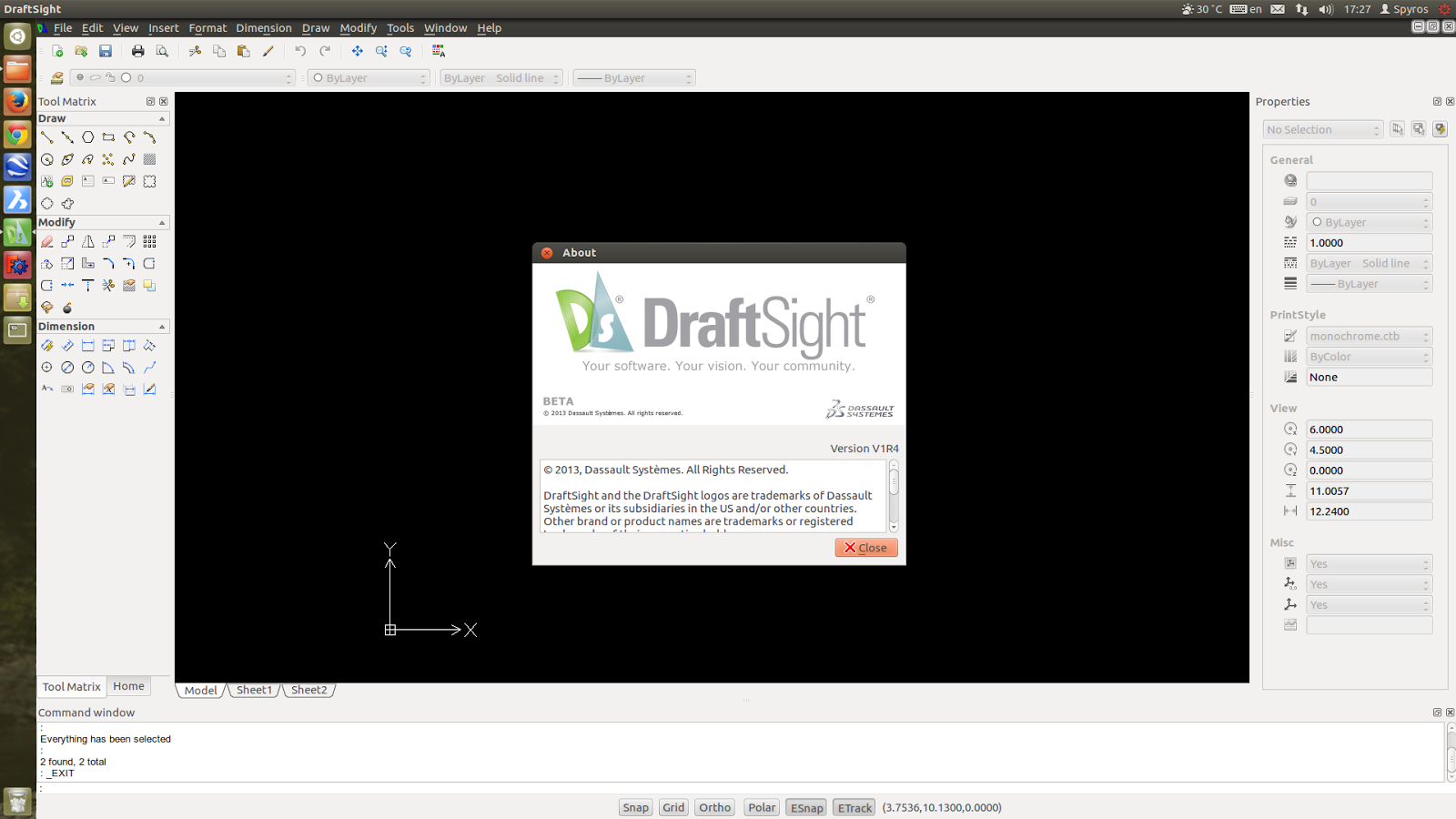Select the Rectangle draw tool
This screenshot has width=1456, height=819.
(108, 137)
